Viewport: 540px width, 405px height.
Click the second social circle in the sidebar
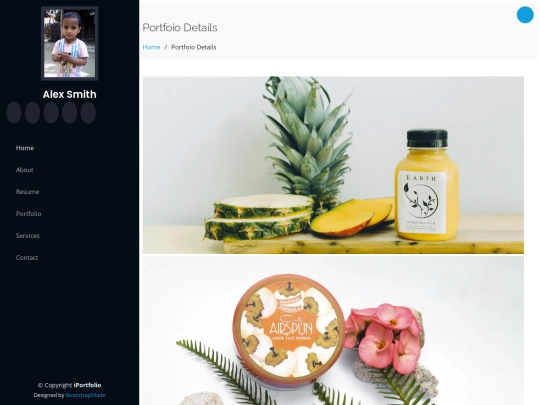[32, 113]
